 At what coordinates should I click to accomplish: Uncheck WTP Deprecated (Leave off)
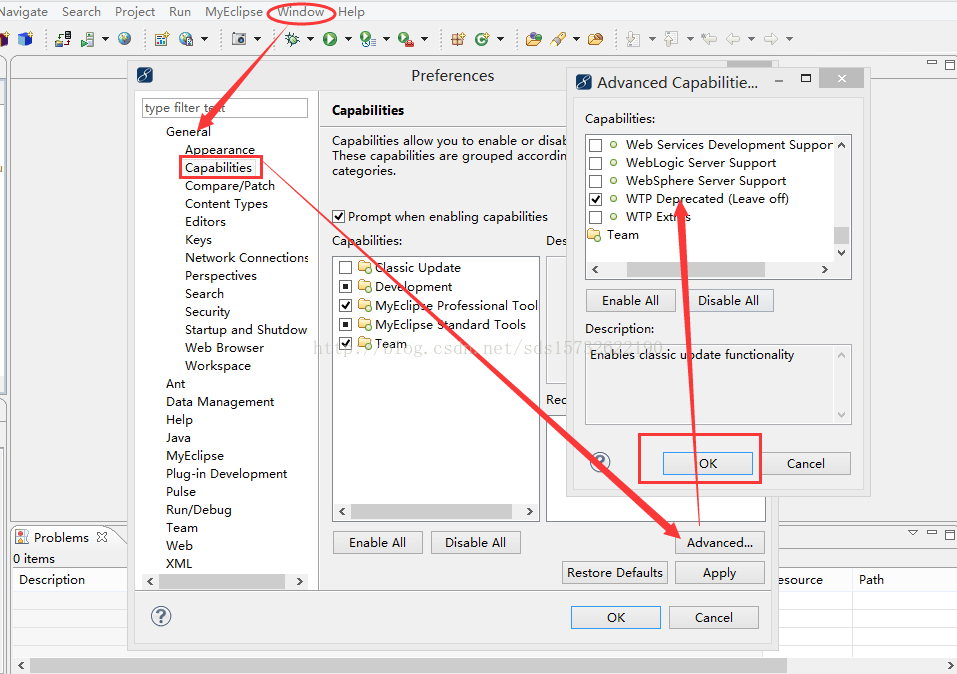tap(596, 199)
